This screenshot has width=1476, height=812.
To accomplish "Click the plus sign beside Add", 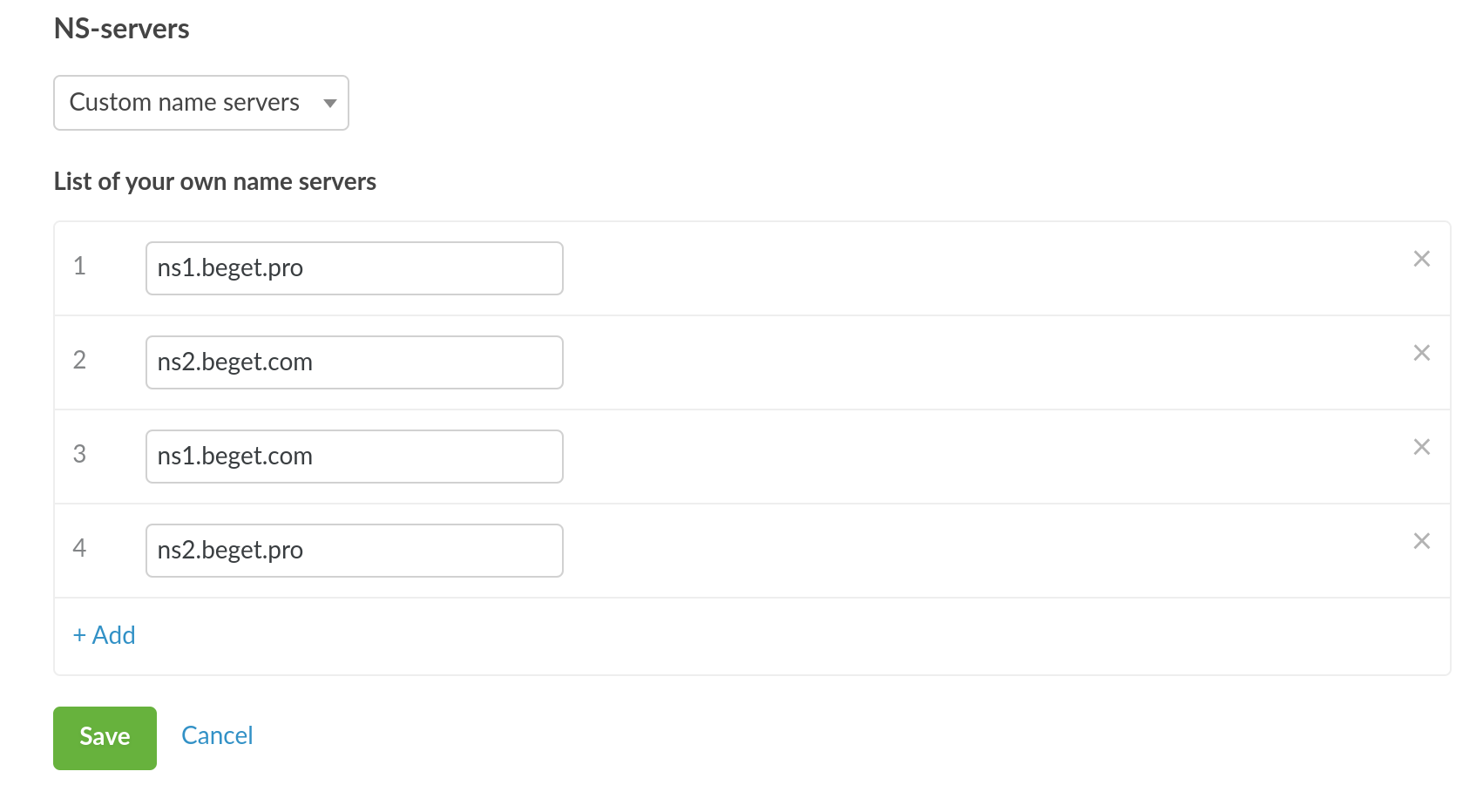I will pyautogui.click(x=79, y=635).
